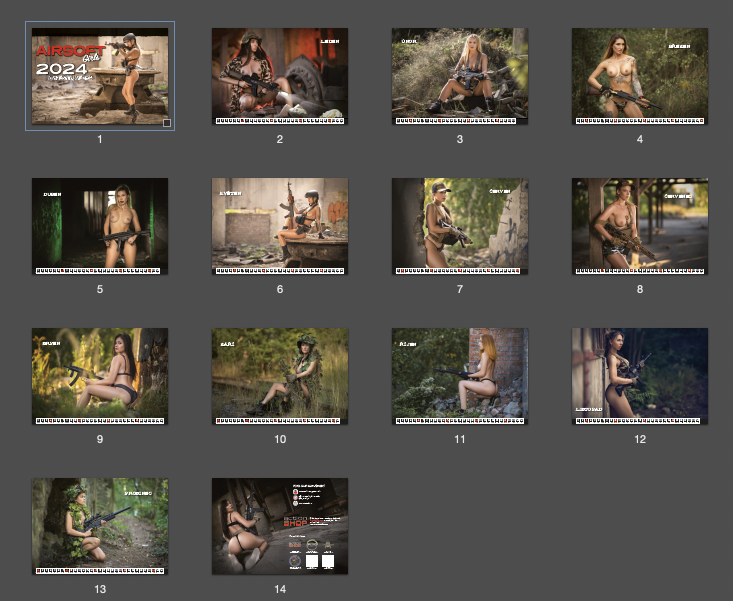Select the page 10 thumbnail

(x=280, y=376)
